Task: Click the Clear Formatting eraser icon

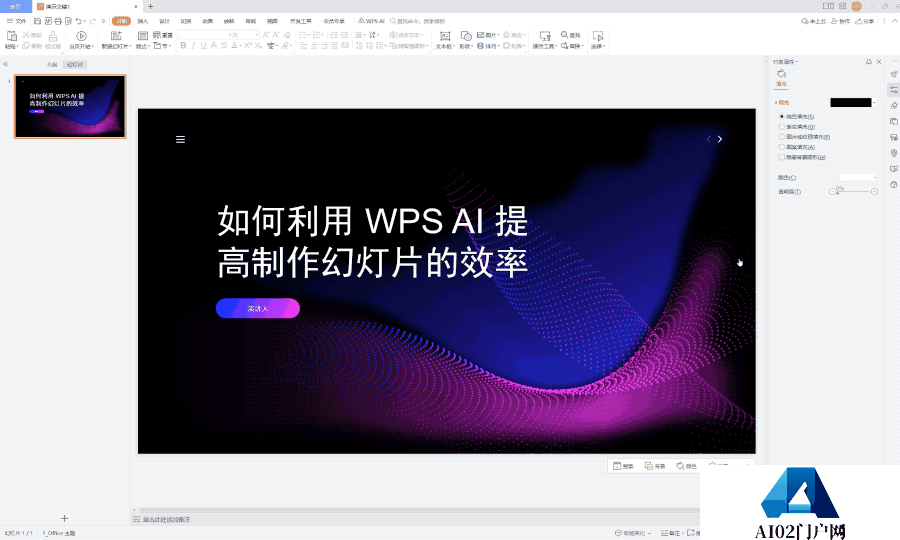Action: (x=288, y=35)
